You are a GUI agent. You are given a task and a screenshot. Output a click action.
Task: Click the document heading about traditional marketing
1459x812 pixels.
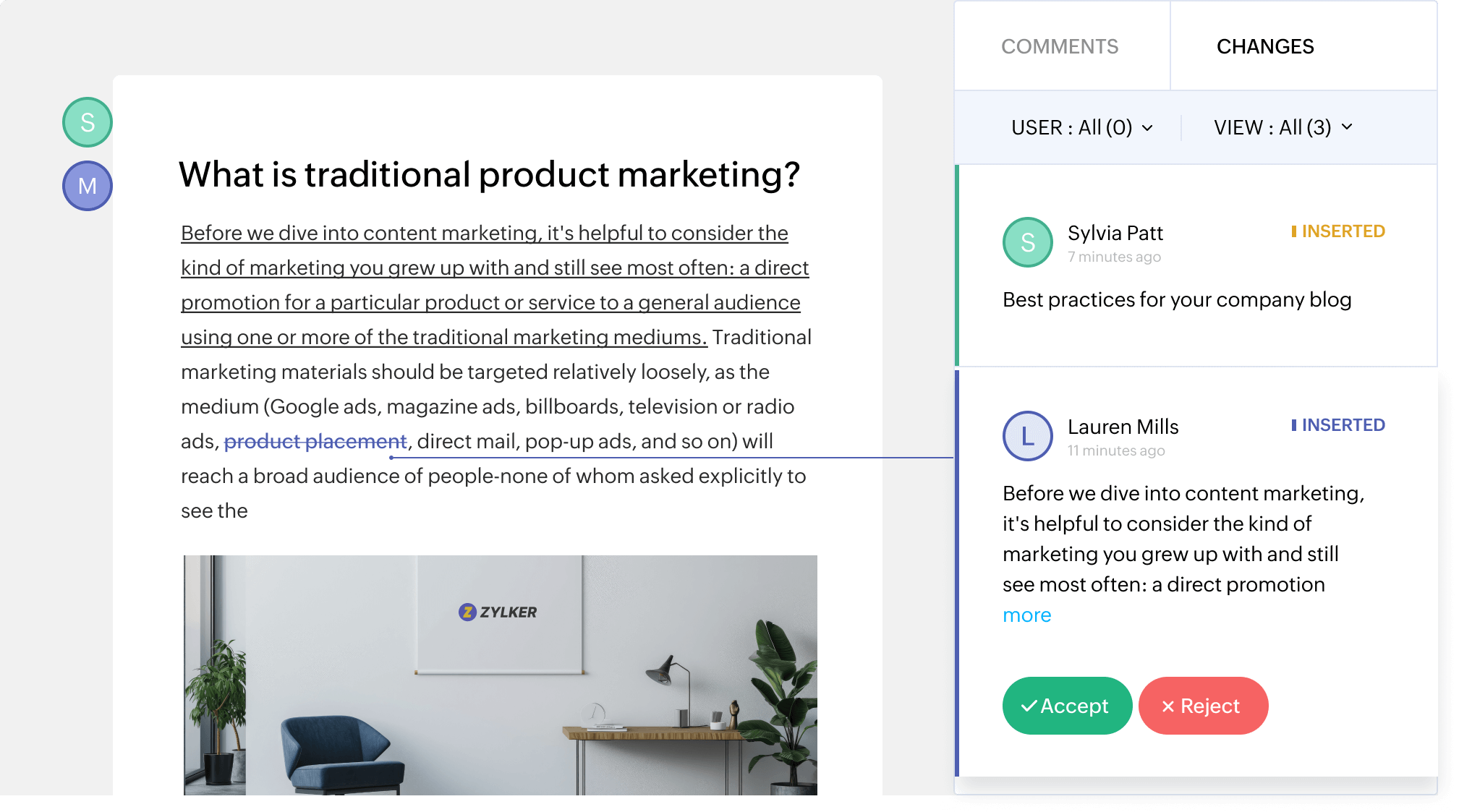489,175
